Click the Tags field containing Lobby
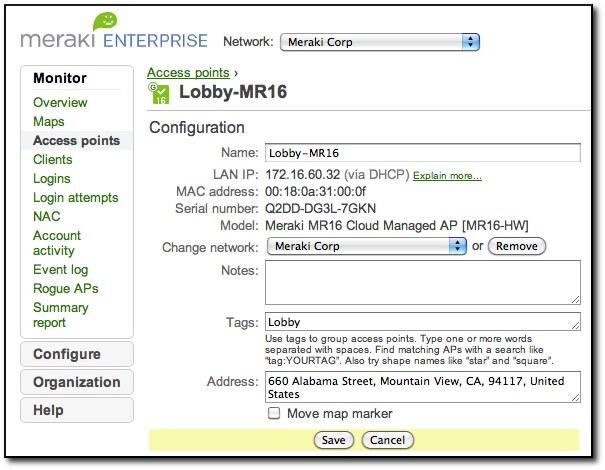This screenshot has height=470, width=605. tap(422, 322)
